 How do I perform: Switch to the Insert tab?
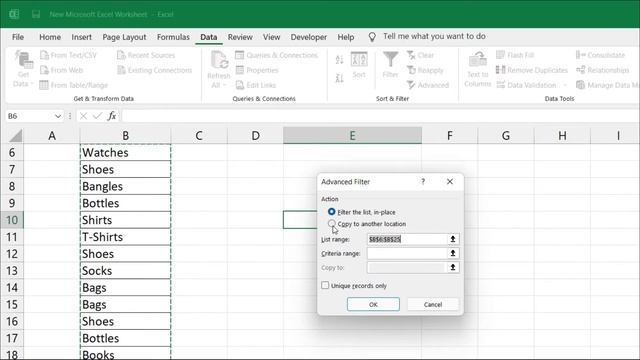tap(82, 37)
